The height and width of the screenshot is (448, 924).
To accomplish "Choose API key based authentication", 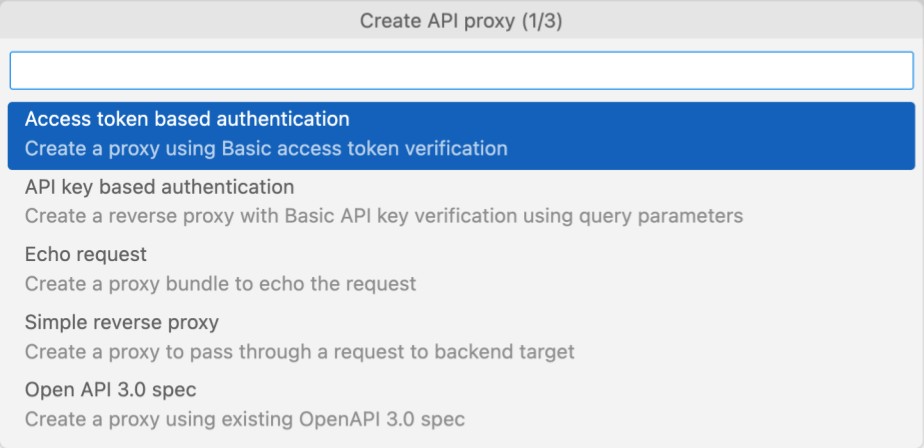I will click(159, 187).
